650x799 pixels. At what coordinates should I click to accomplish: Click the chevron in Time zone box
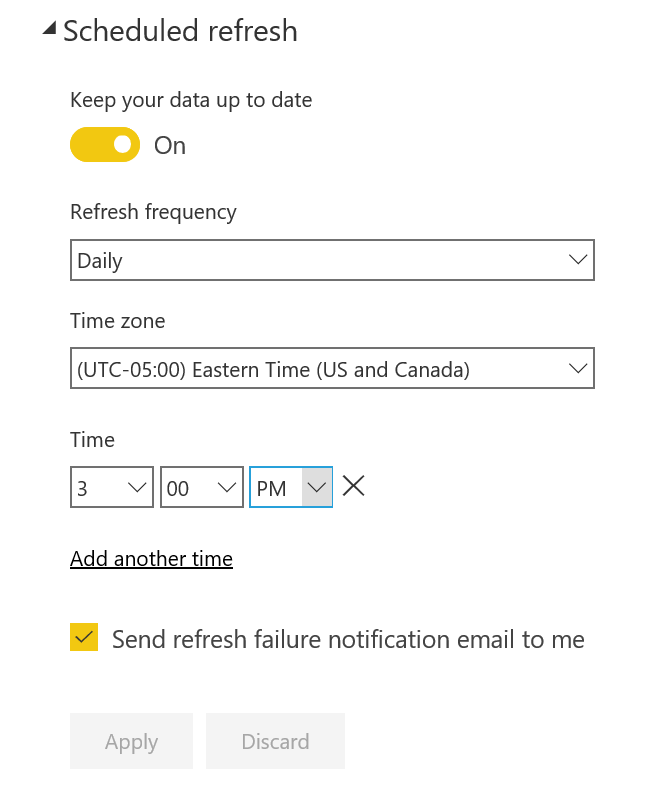tap(578, 368)
